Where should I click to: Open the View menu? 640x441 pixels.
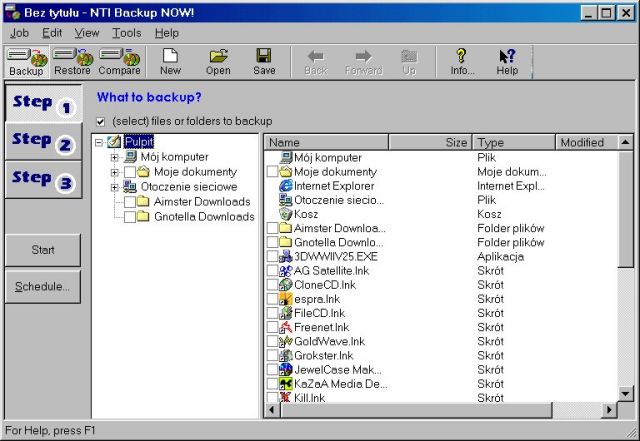[87, 33]
